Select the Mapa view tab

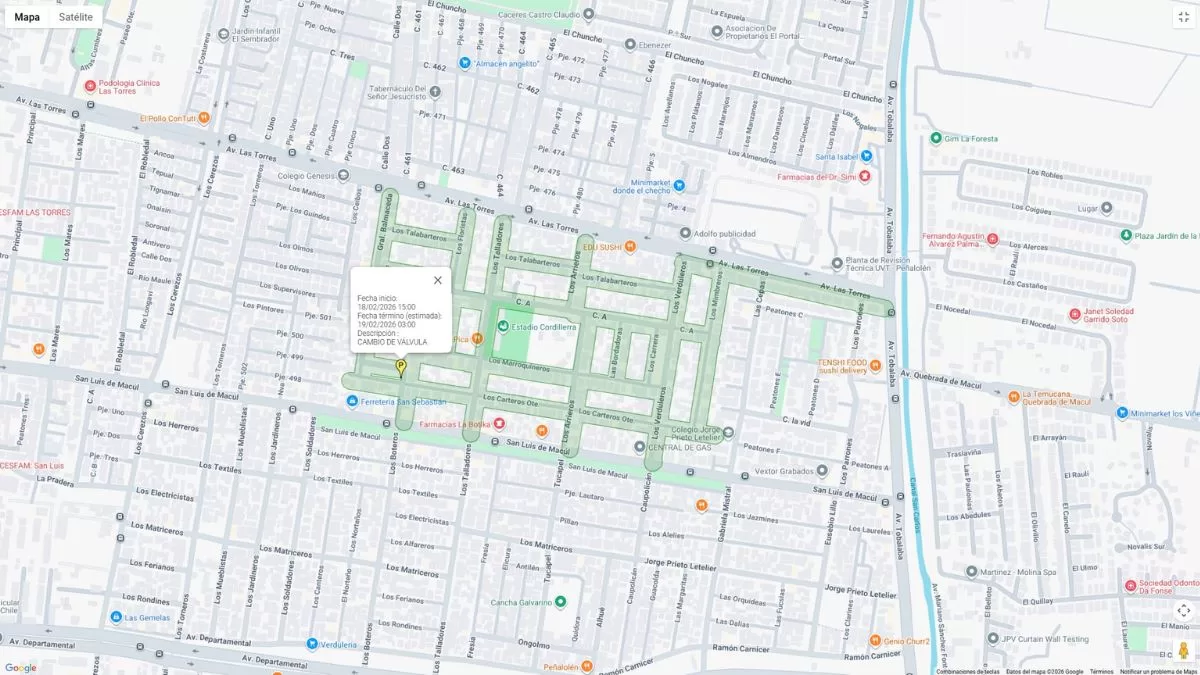coord(27,17)
